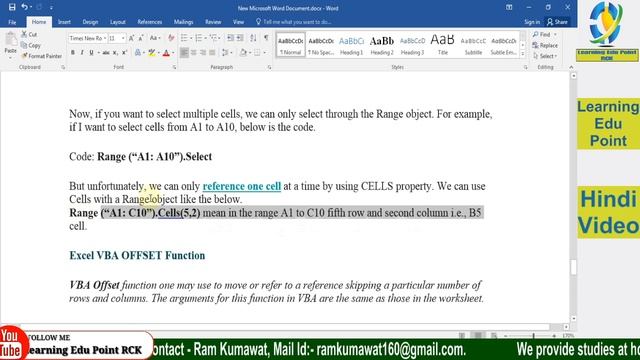Open the Clipboard pane launcher
Screen dimensions: 640x360
tap(63, 67)
